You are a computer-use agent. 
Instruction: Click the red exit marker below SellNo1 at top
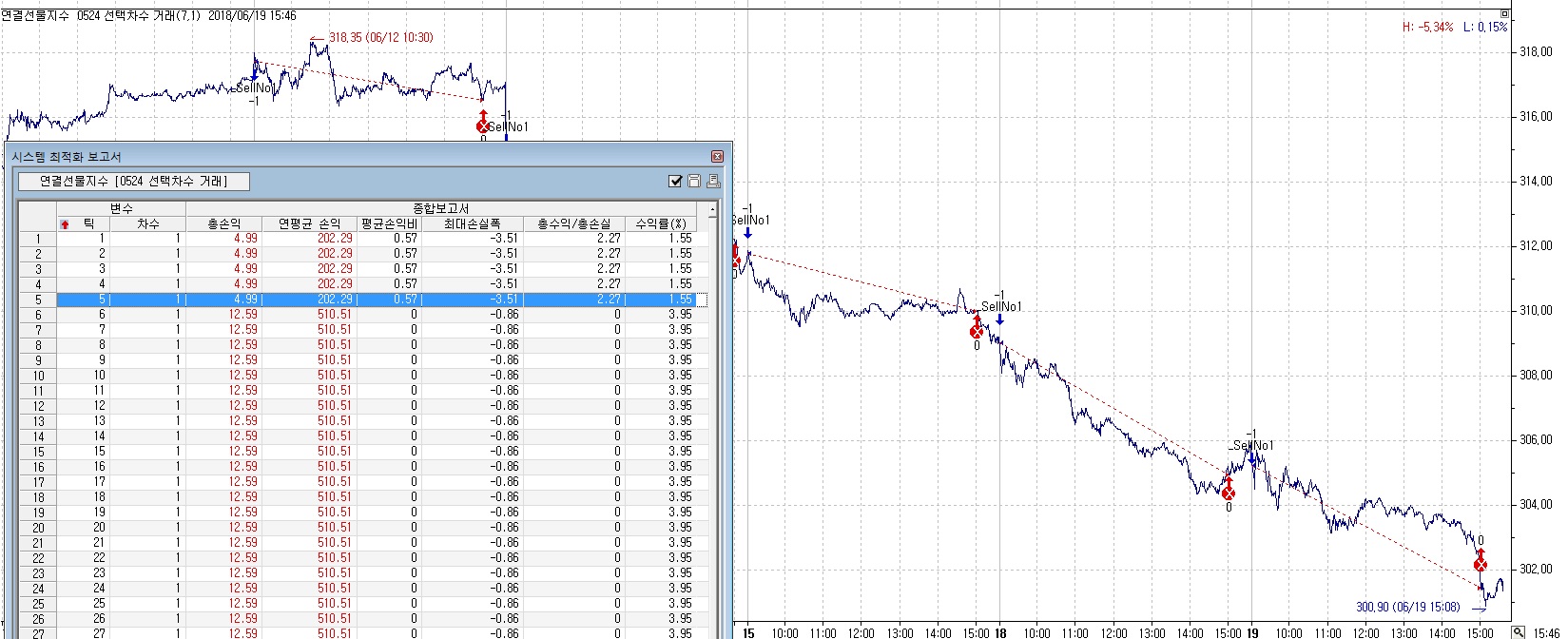483,126
